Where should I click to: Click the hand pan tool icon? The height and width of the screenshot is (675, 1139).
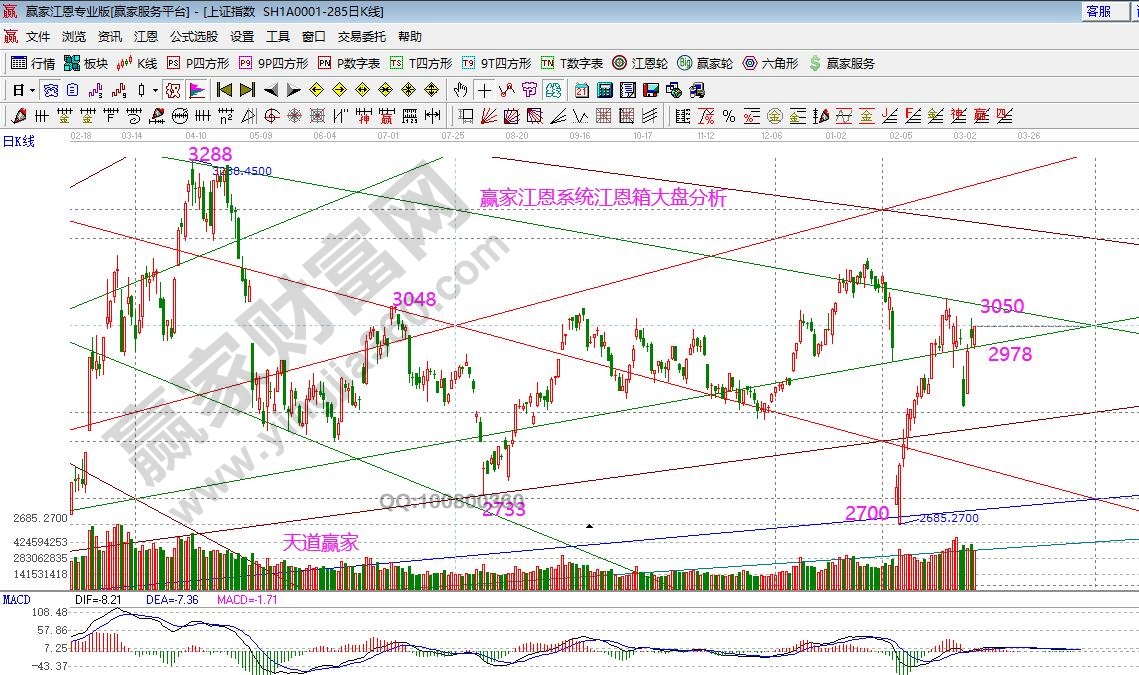(460, 90)
